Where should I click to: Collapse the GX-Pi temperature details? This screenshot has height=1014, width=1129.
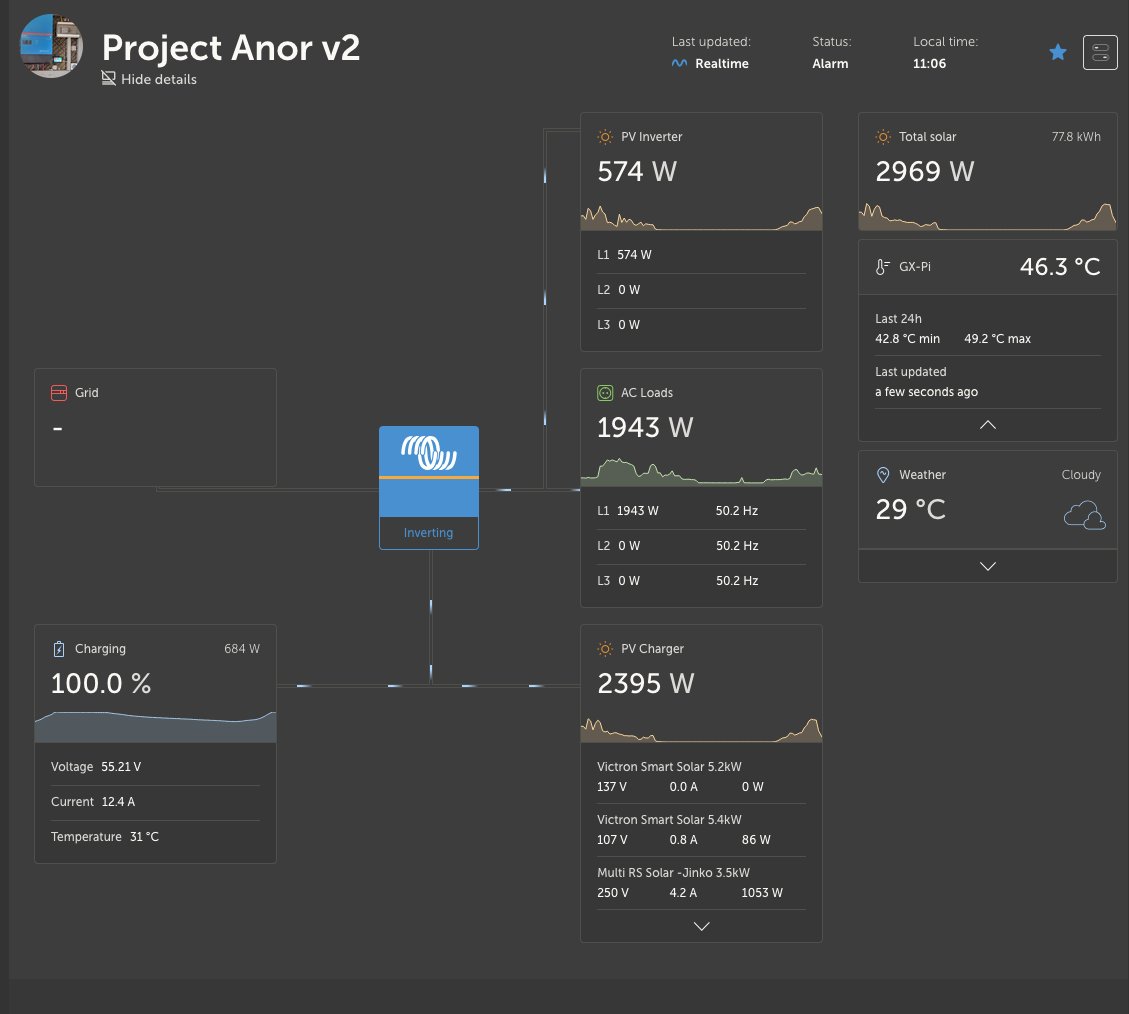coord(988,425)
